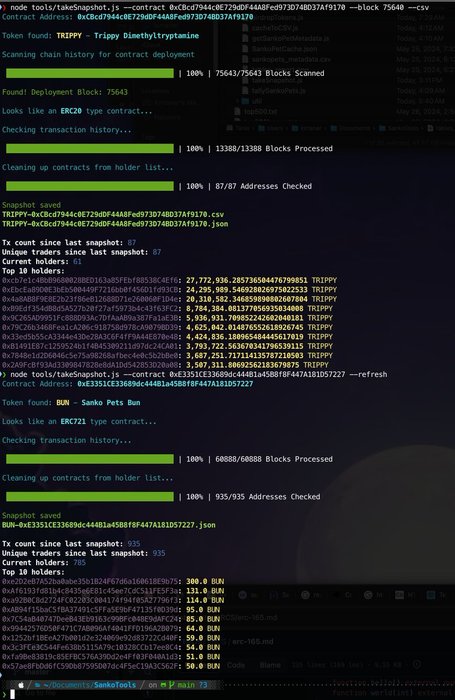The width and height of the screenshot is (455, 700).
Task: Click the green GitHub icon after 'on'
Action: (163, 685)
